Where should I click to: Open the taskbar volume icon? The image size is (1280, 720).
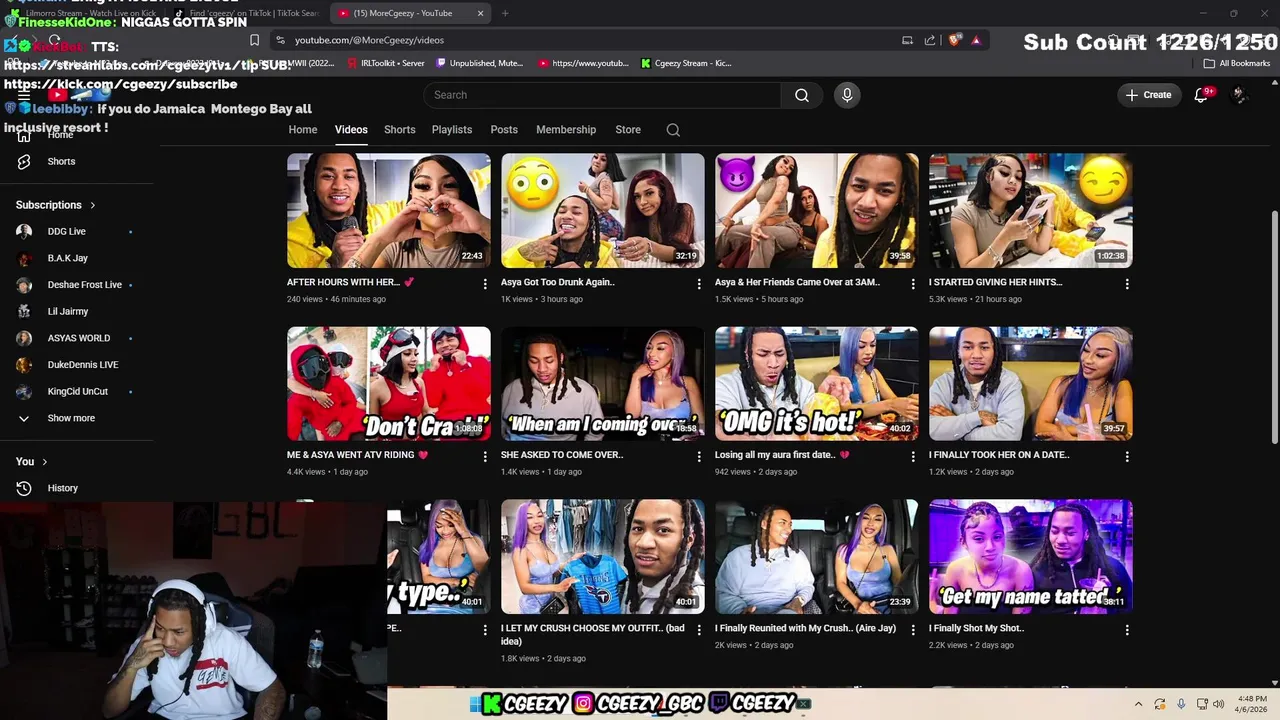point(1218,704)
